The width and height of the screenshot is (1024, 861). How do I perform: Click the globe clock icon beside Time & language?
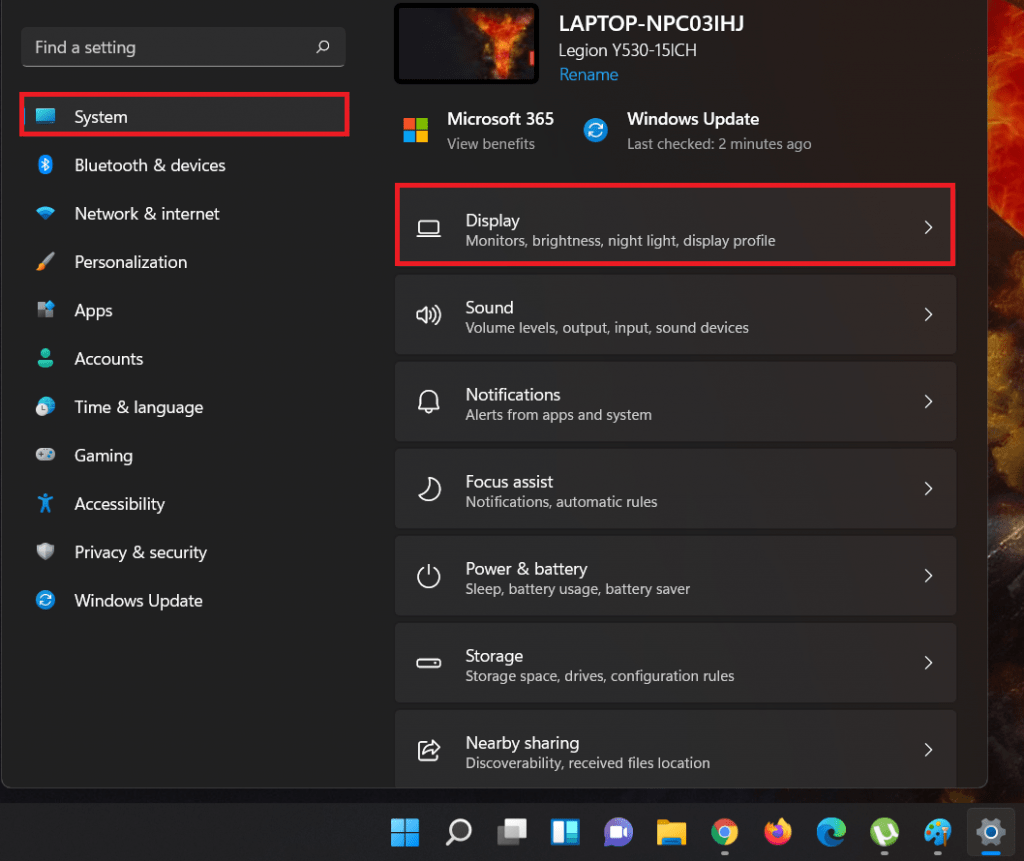45,406
